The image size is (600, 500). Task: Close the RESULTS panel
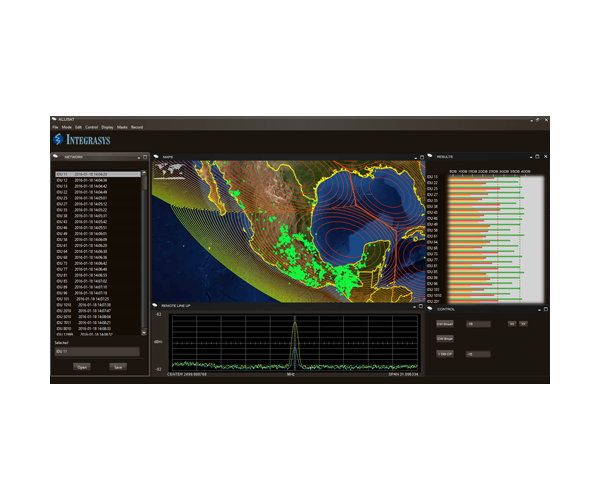click(x=545, y=156)
